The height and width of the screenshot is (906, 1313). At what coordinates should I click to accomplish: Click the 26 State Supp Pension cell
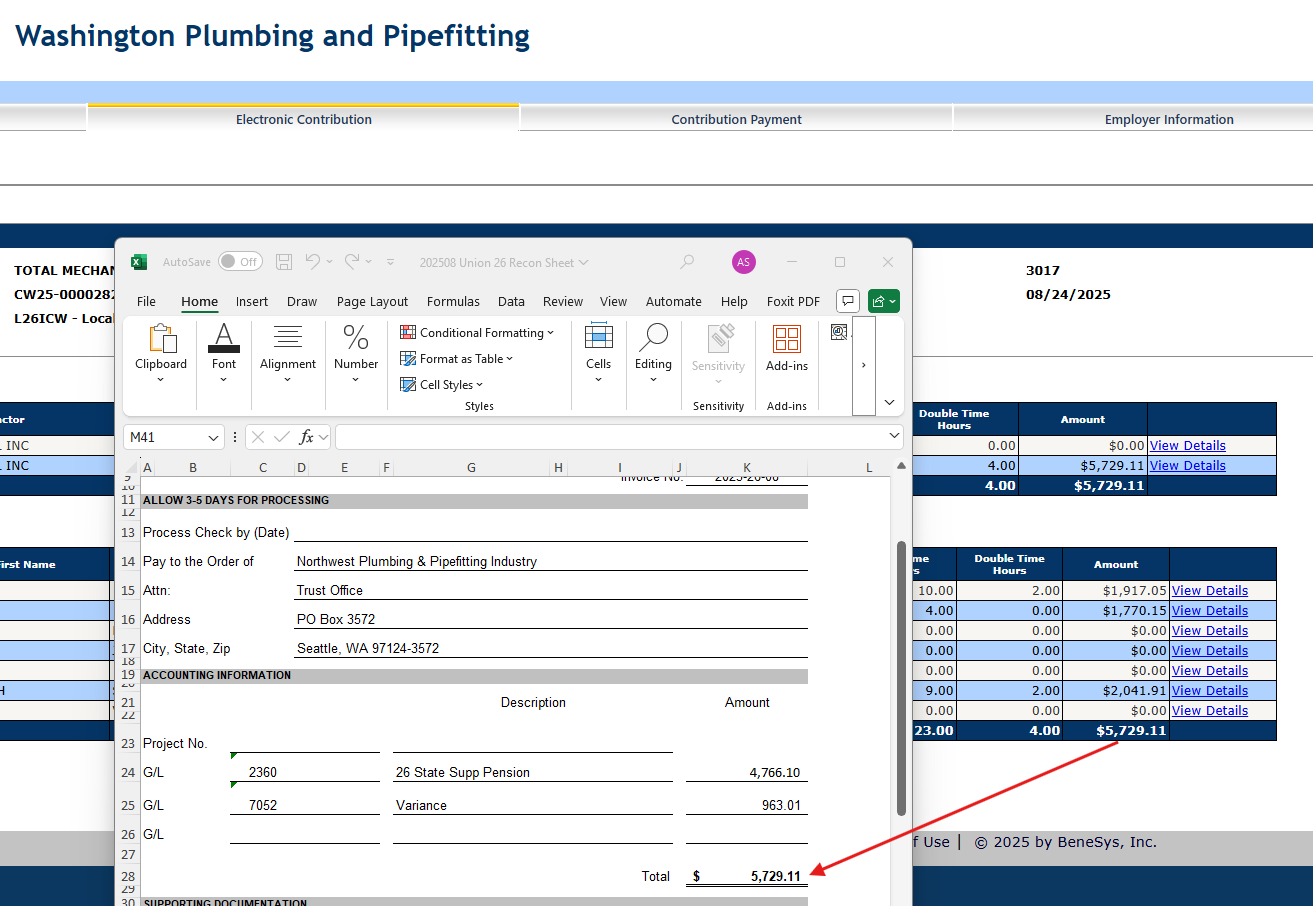[532, 772]
